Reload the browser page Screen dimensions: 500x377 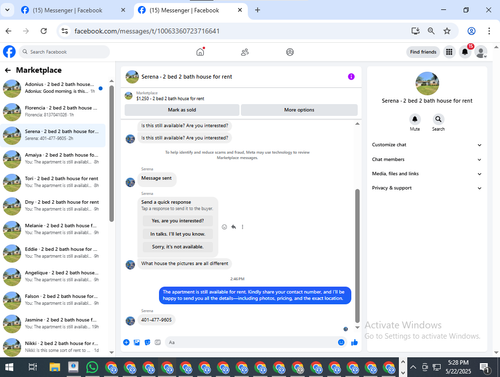(44, 31)
